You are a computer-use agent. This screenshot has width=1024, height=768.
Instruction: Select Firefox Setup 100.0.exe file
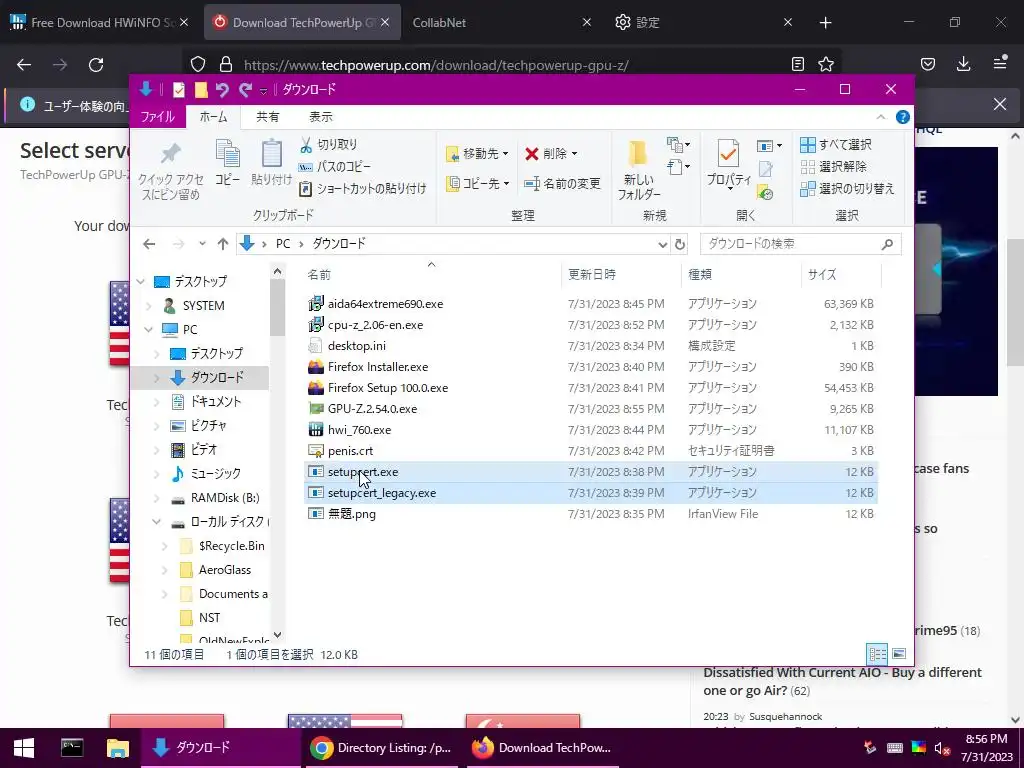tap(590, 388)
